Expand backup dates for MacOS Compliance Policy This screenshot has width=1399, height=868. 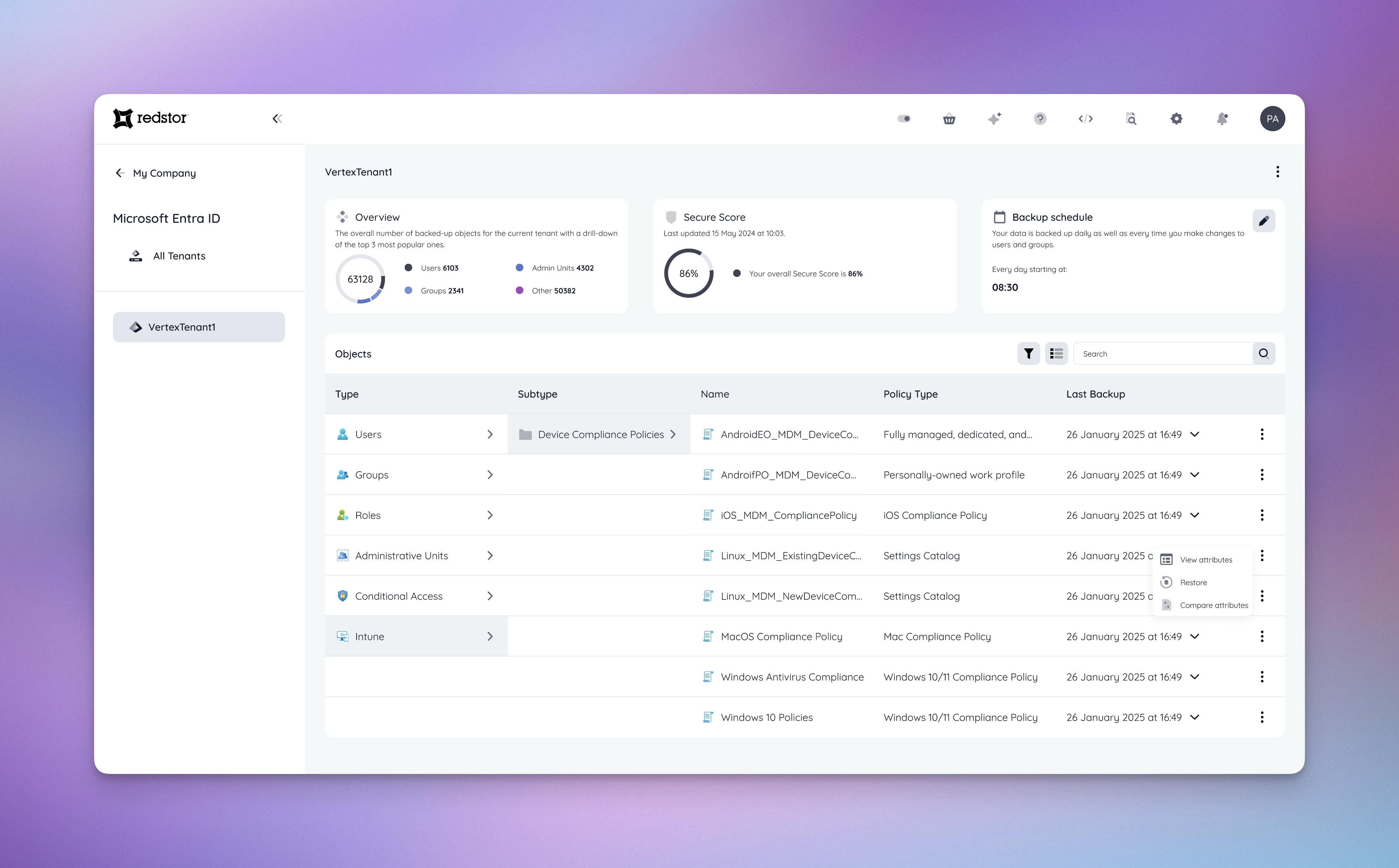coord(1194,637)
